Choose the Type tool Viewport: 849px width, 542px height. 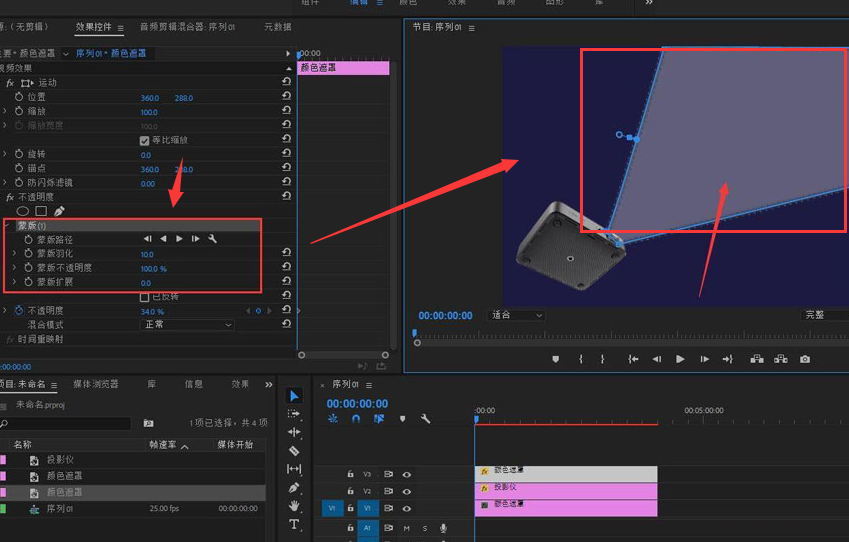tap(294, 524)
